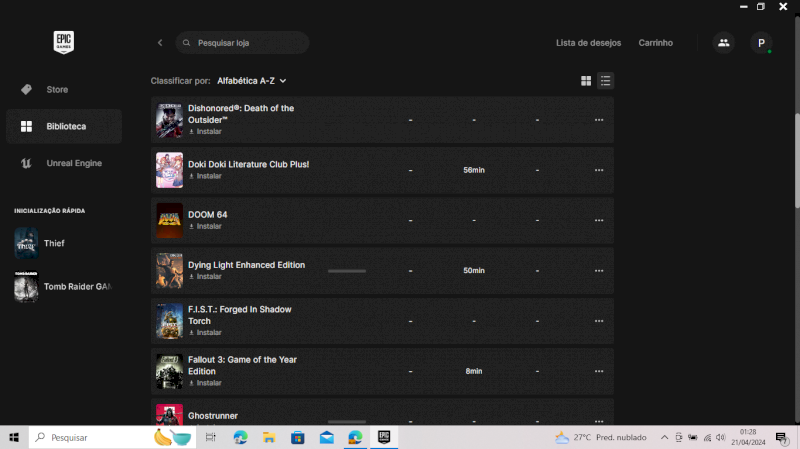Click the Epic Games logo
The image size is (800, 449).
tap(64, 42)
